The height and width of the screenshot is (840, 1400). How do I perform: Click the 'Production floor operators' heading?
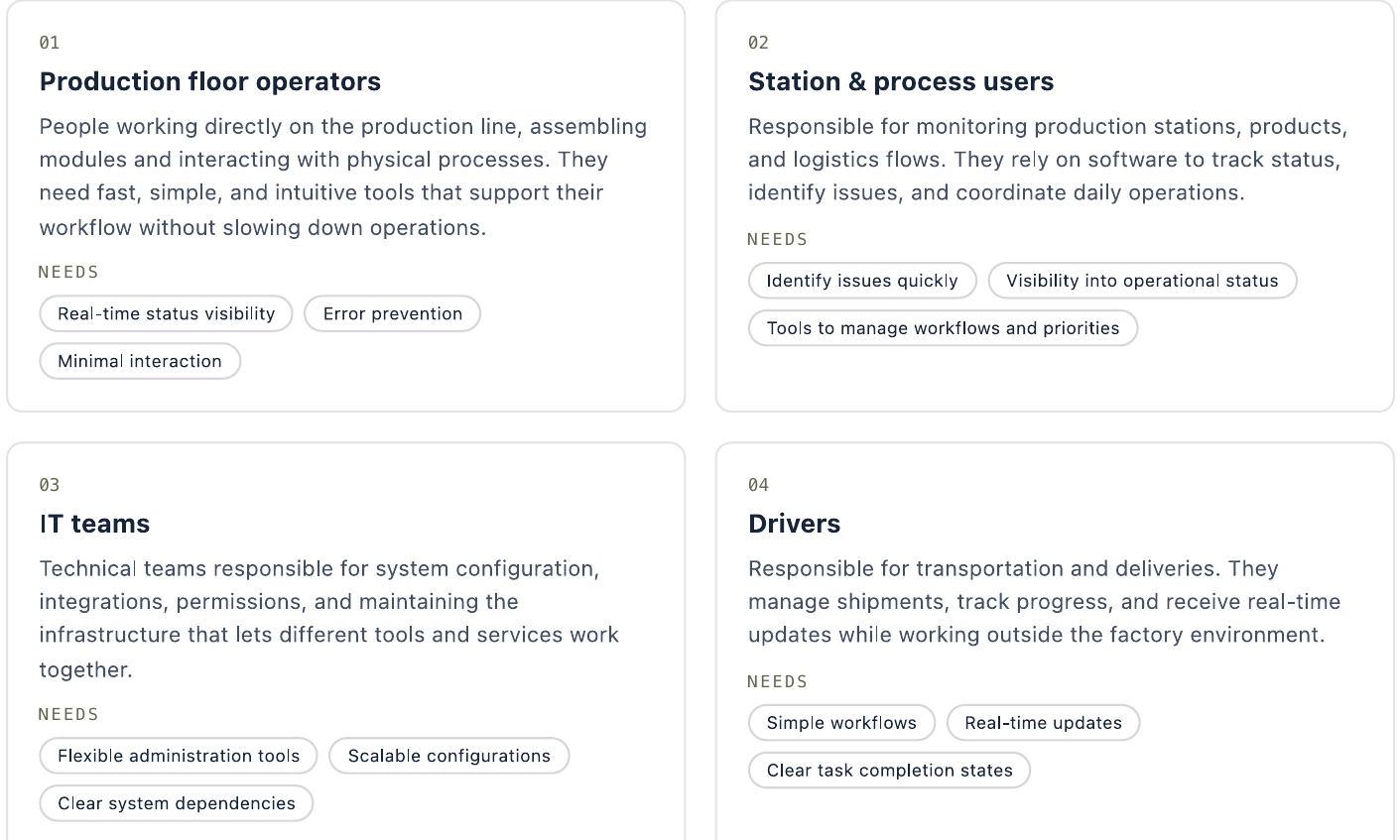click(x=210, y=81)
